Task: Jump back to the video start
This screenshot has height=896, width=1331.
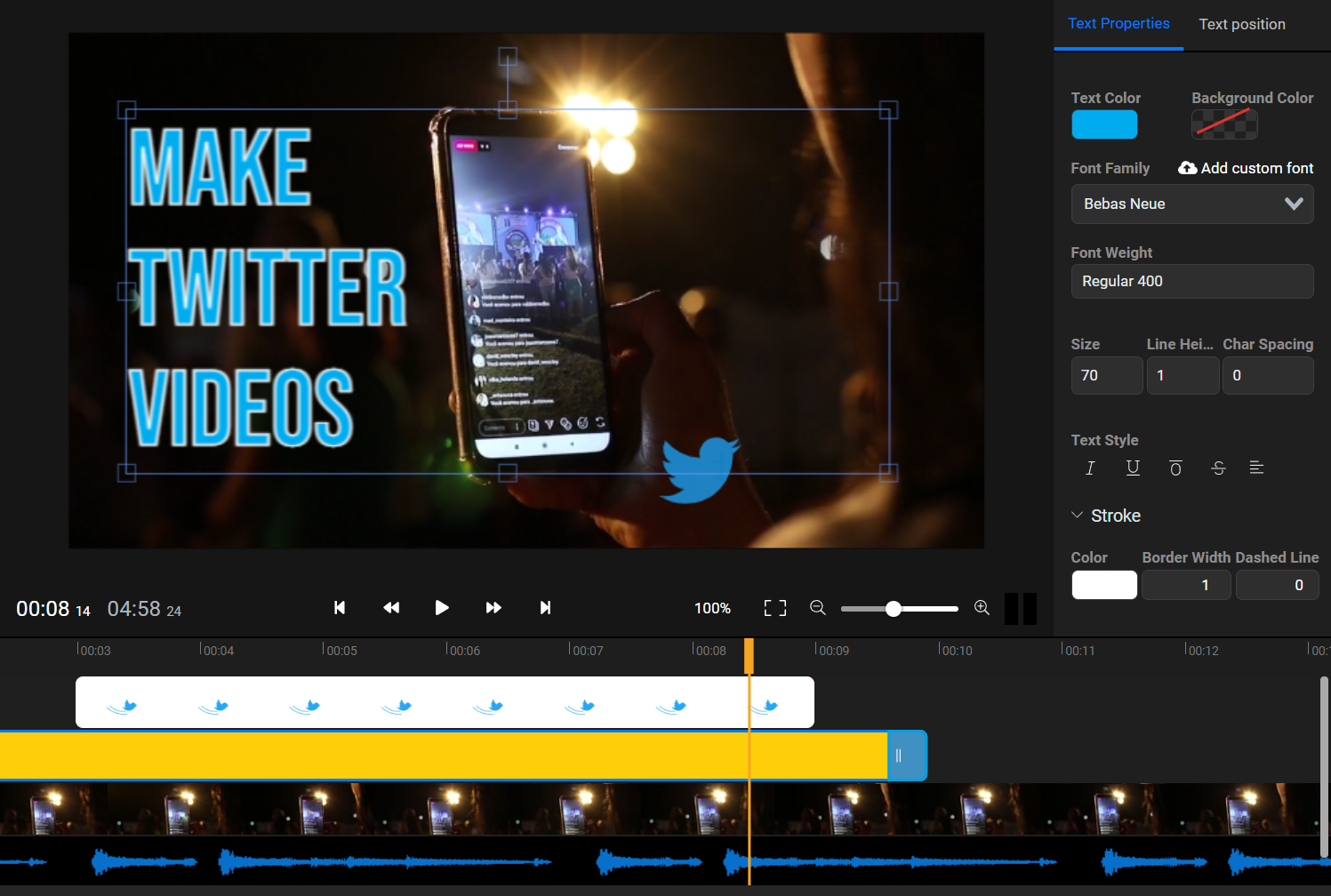Action: pos(340,608)
